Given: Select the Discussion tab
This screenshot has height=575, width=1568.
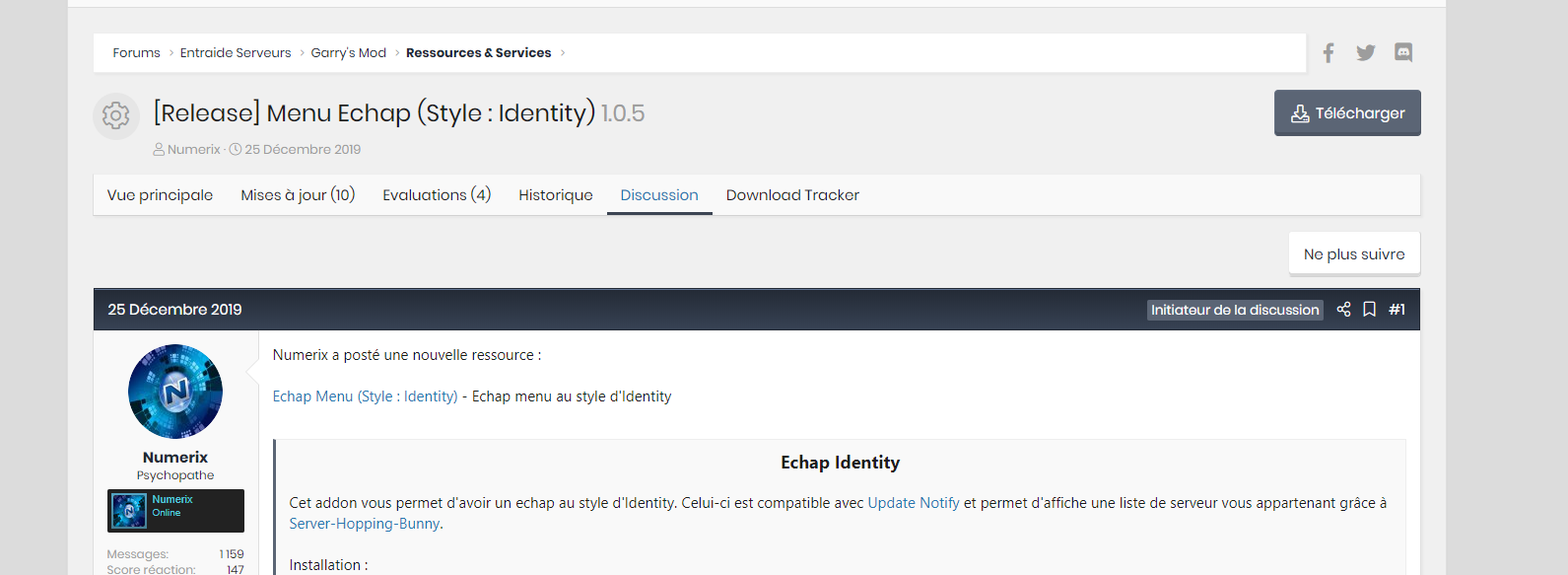Looking at the screenshot, I should click(x=659, y=195).
